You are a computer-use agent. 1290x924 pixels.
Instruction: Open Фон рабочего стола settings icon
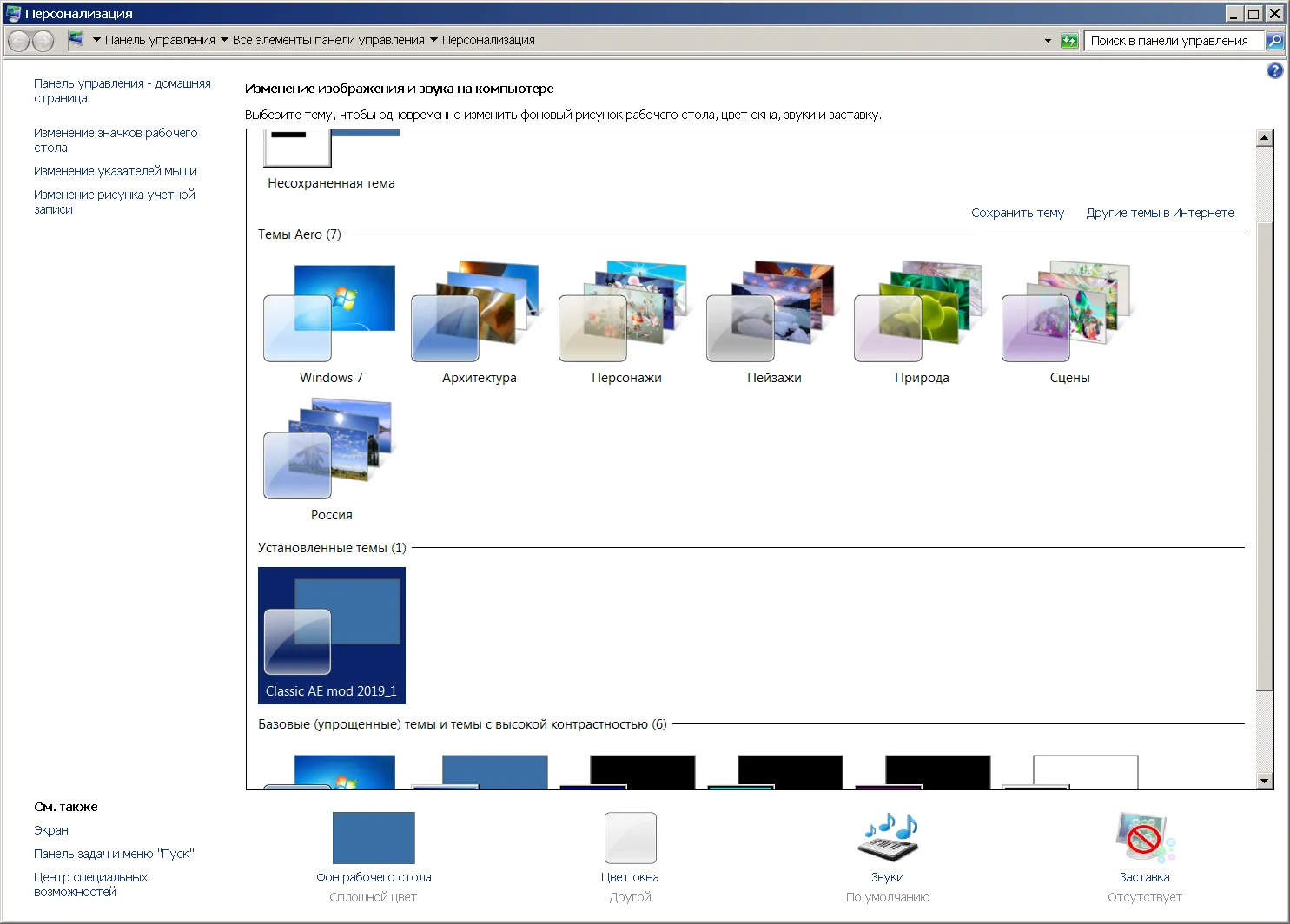(374, 838)
